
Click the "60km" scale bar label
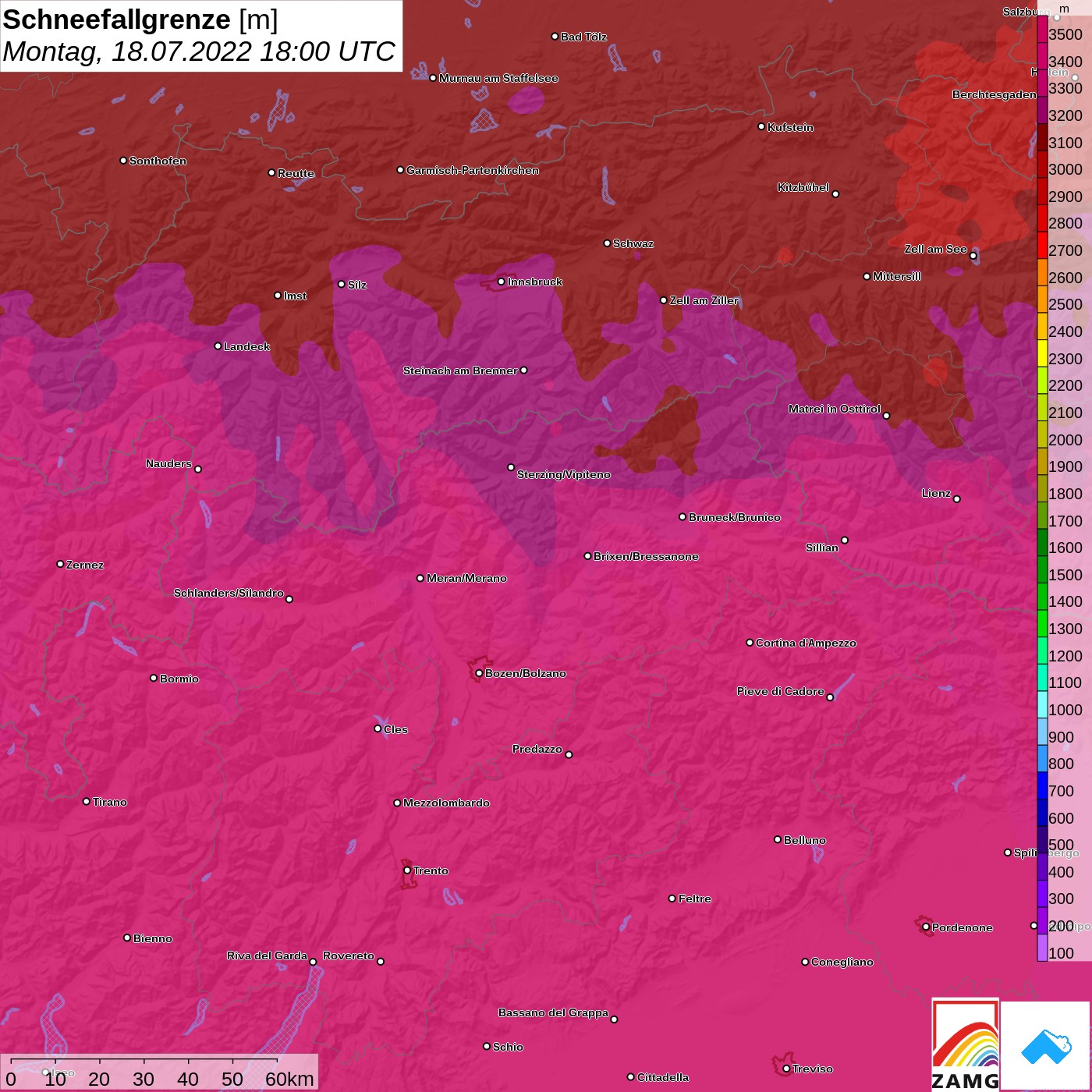tap(289, 1079)
